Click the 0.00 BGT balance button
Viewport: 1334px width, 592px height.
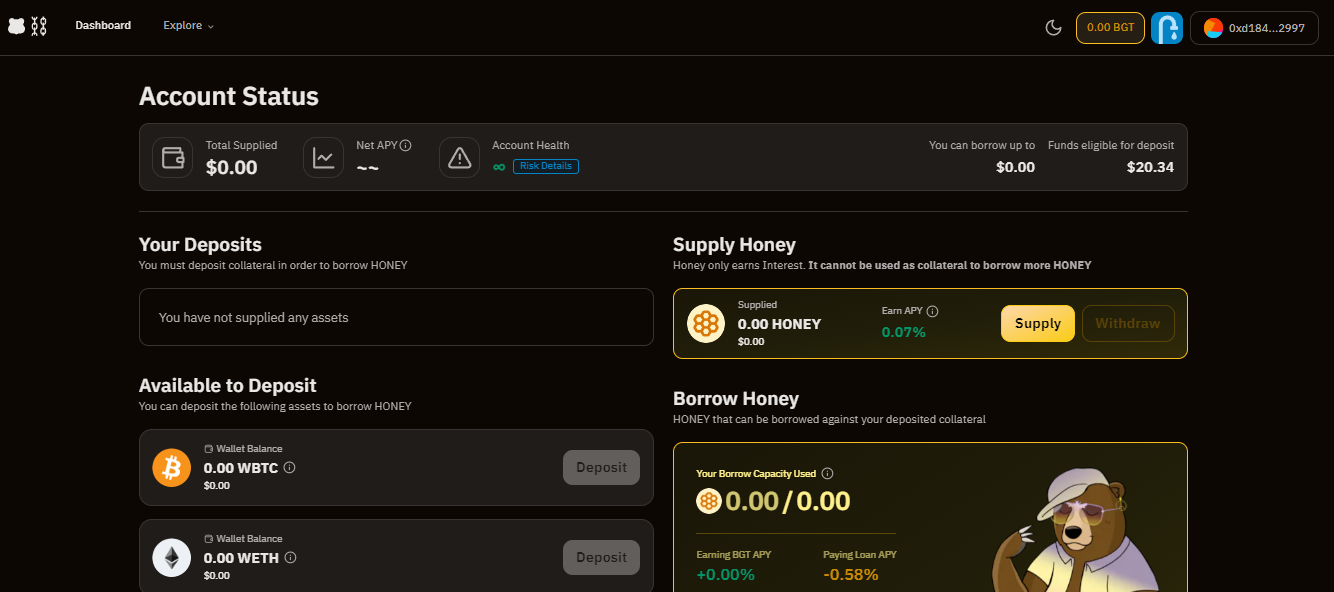coord(1110,28)
